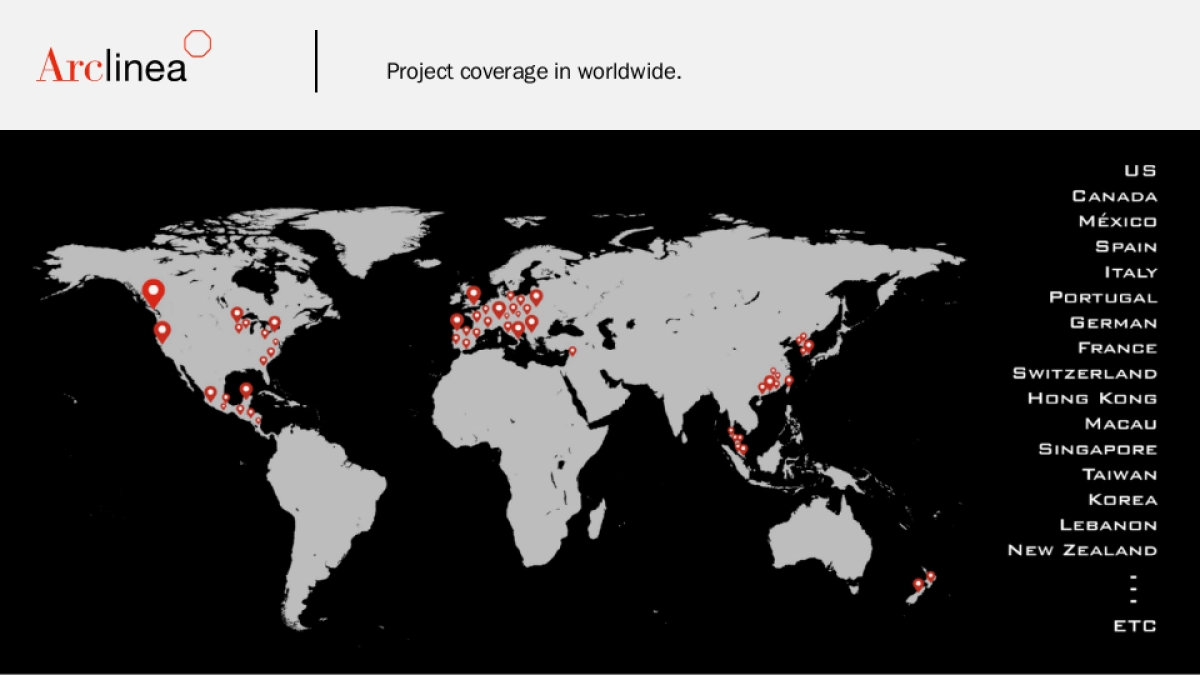Select the map pin on Lebanon
Image resolution: width=1200 pixels, height=675 pixels.
572,350
